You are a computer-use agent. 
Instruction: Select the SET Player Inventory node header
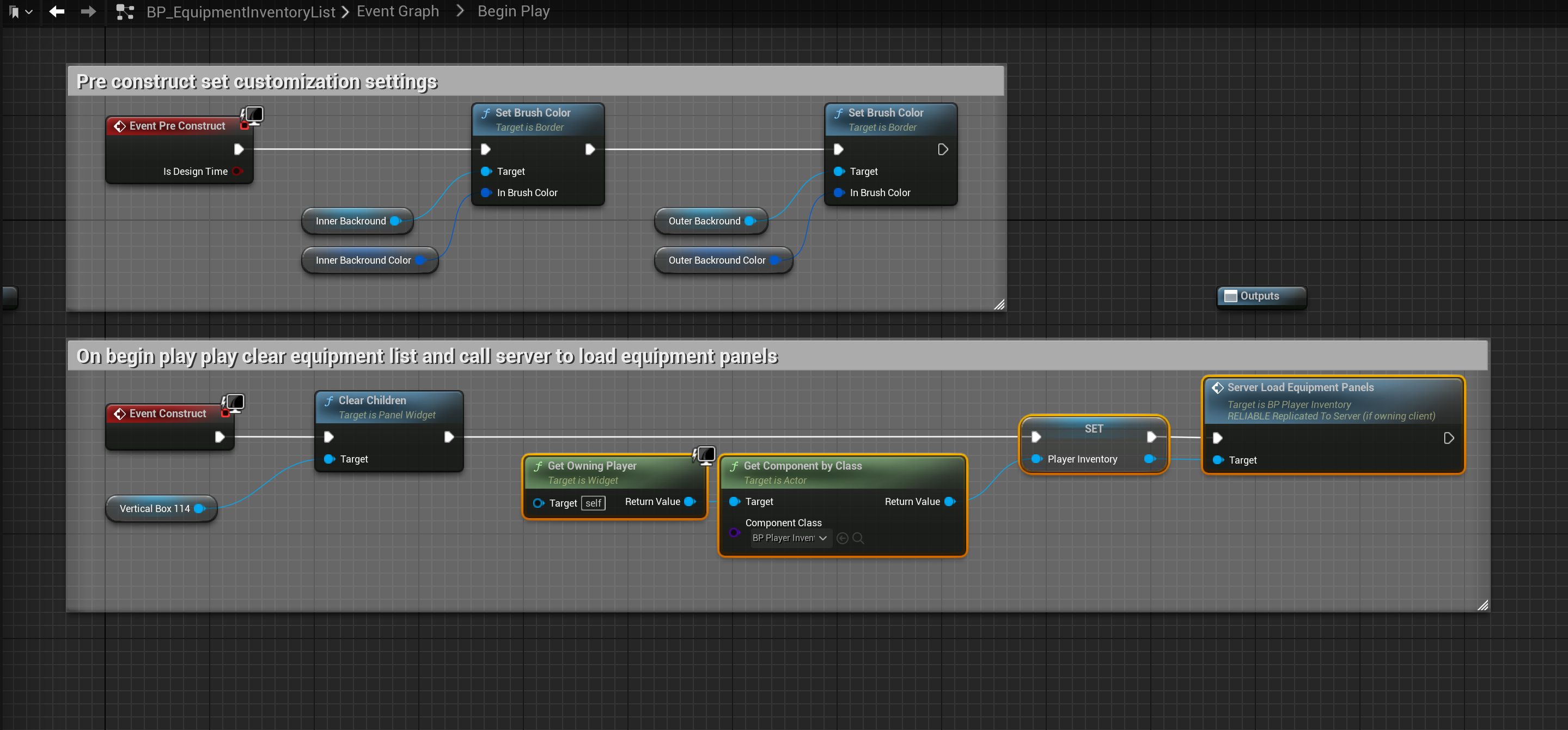(x=1093, y=429)
